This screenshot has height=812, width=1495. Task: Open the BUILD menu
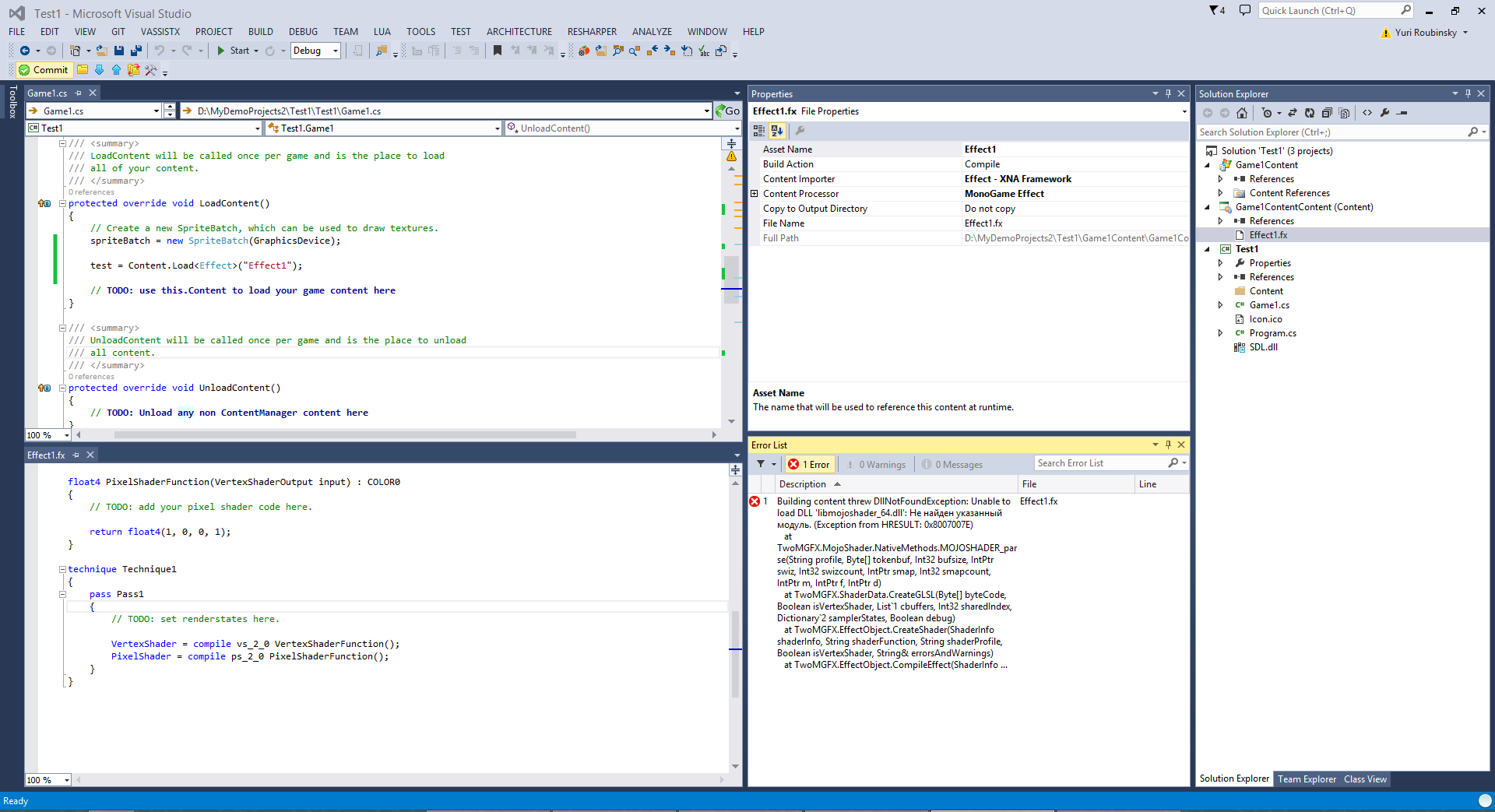261,32
